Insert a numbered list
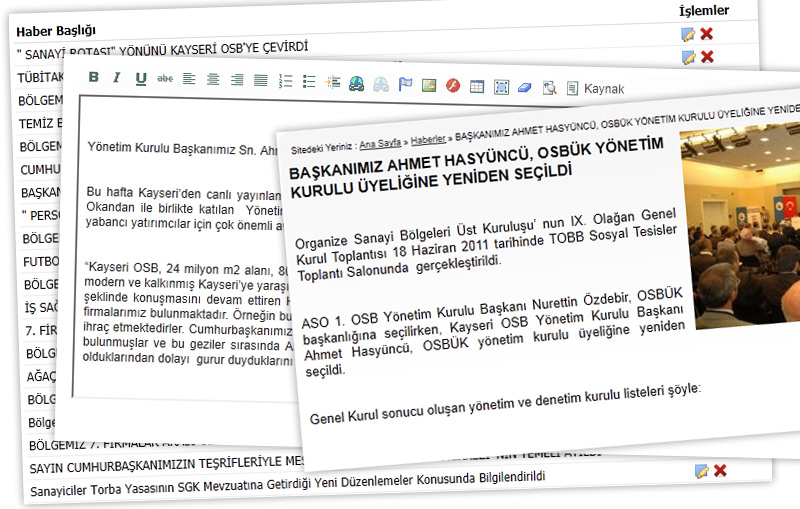The height and width of the screenshot is (509, 800). click(285, 81)
